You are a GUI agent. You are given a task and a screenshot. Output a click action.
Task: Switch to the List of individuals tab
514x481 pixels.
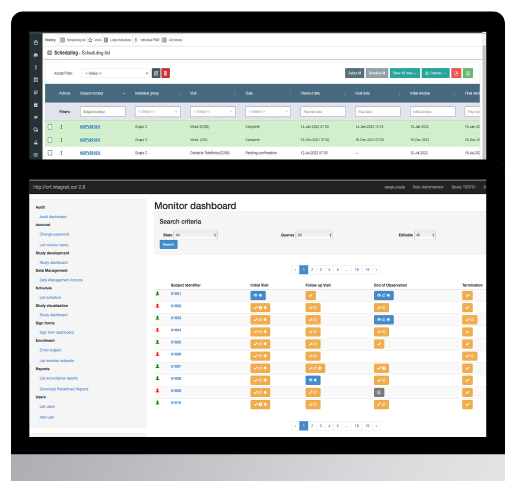pyautogui.click(x=118, y=40)
